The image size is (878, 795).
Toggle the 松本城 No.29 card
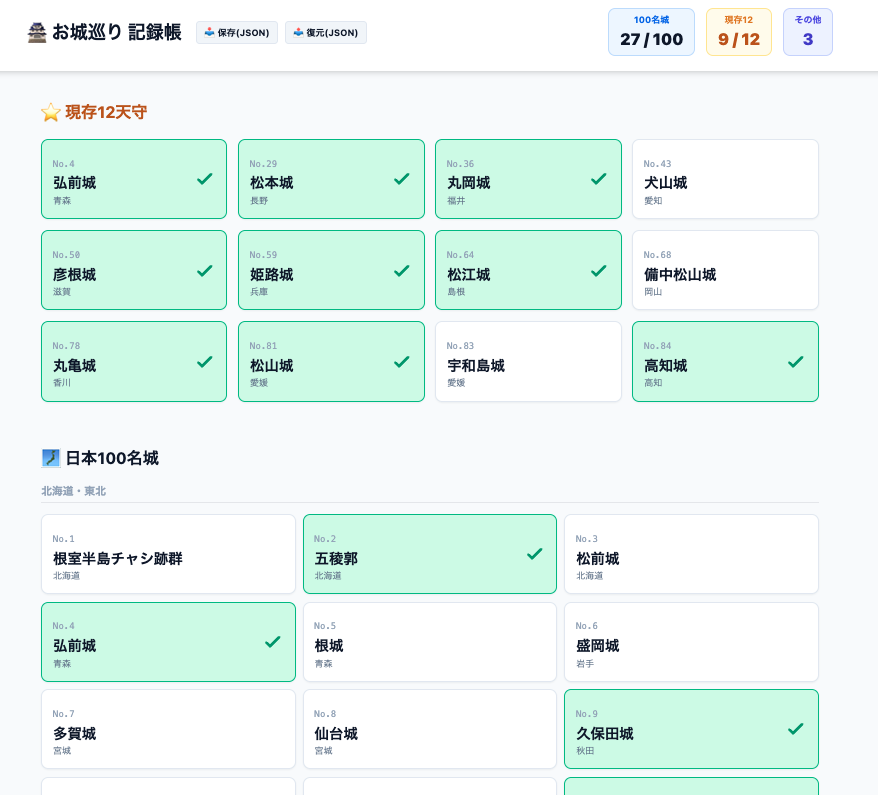coord(331,179)
